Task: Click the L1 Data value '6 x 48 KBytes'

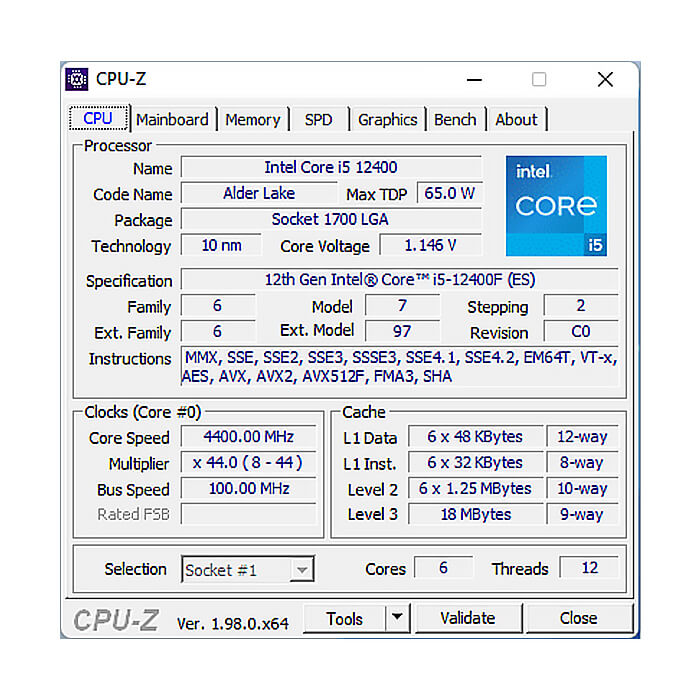Action: click(475, 437)
